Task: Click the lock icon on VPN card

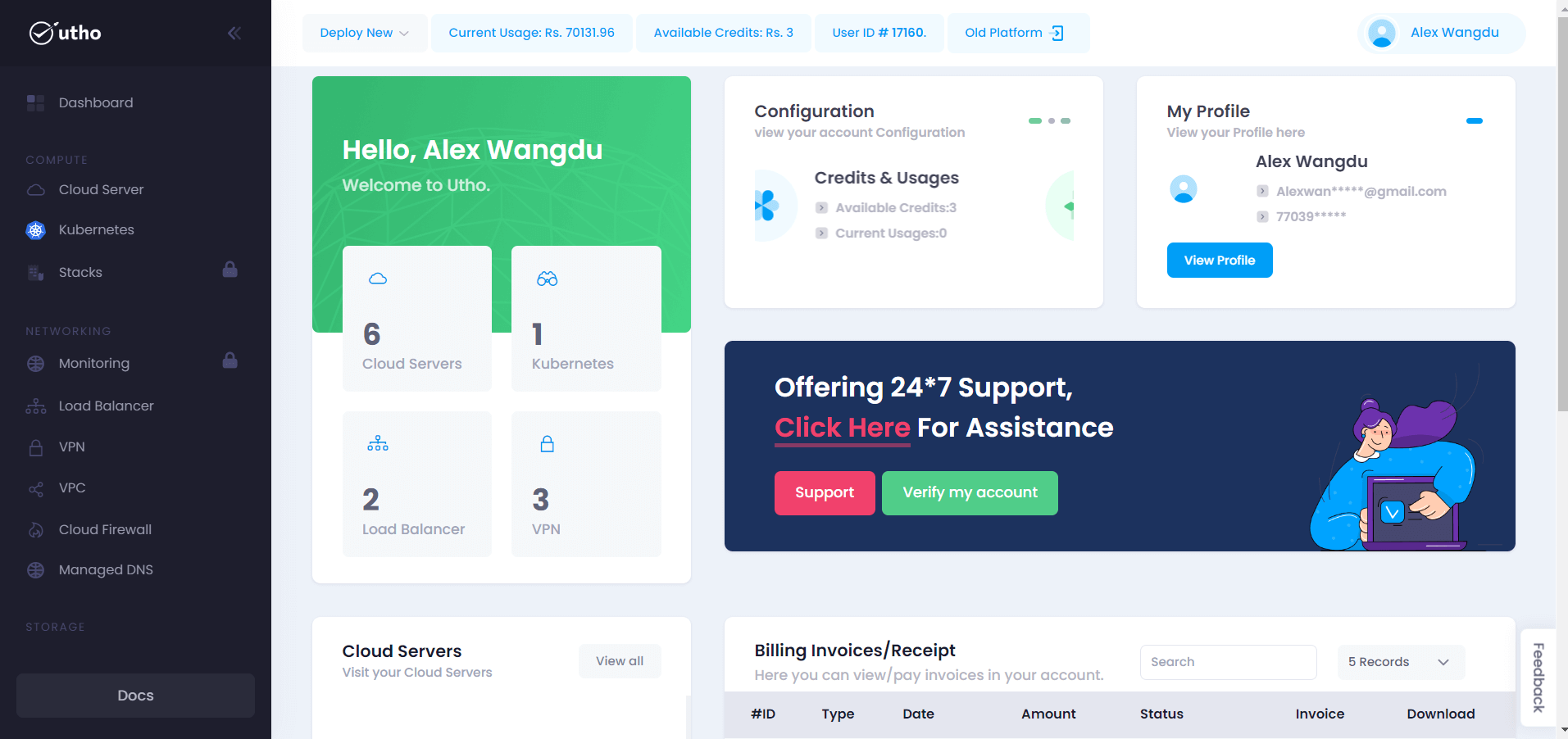Action: tap(547, 444)
